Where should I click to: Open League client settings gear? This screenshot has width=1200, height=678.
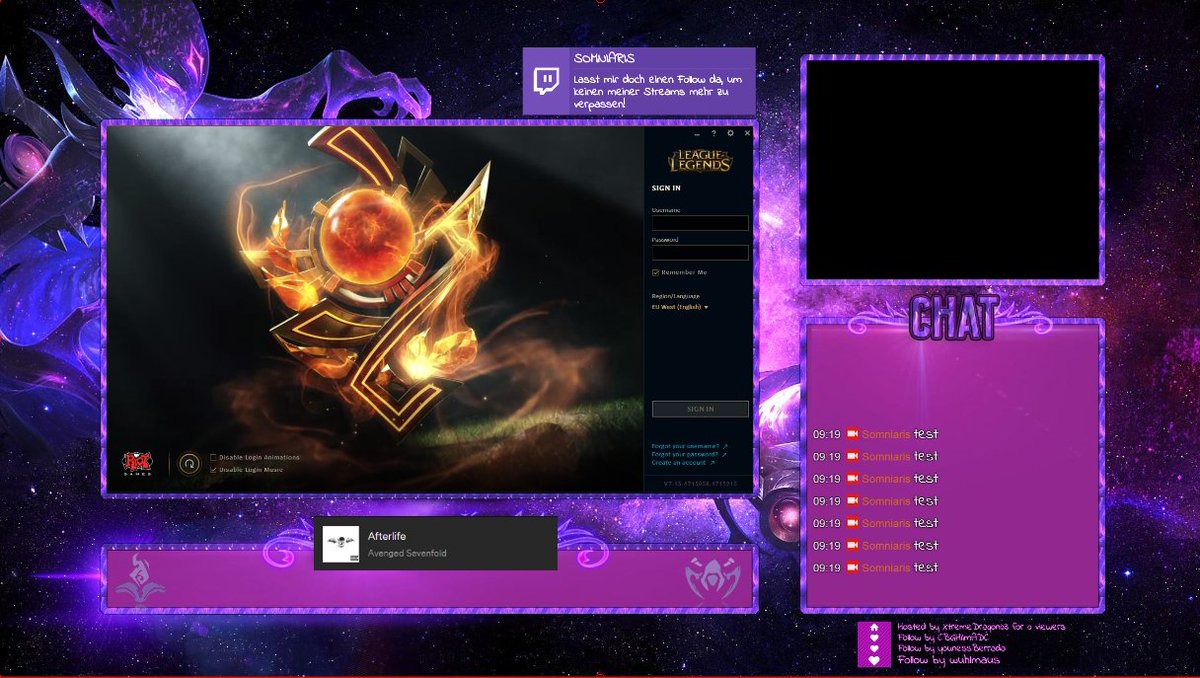pyautogui.click(x=730, y=133)
